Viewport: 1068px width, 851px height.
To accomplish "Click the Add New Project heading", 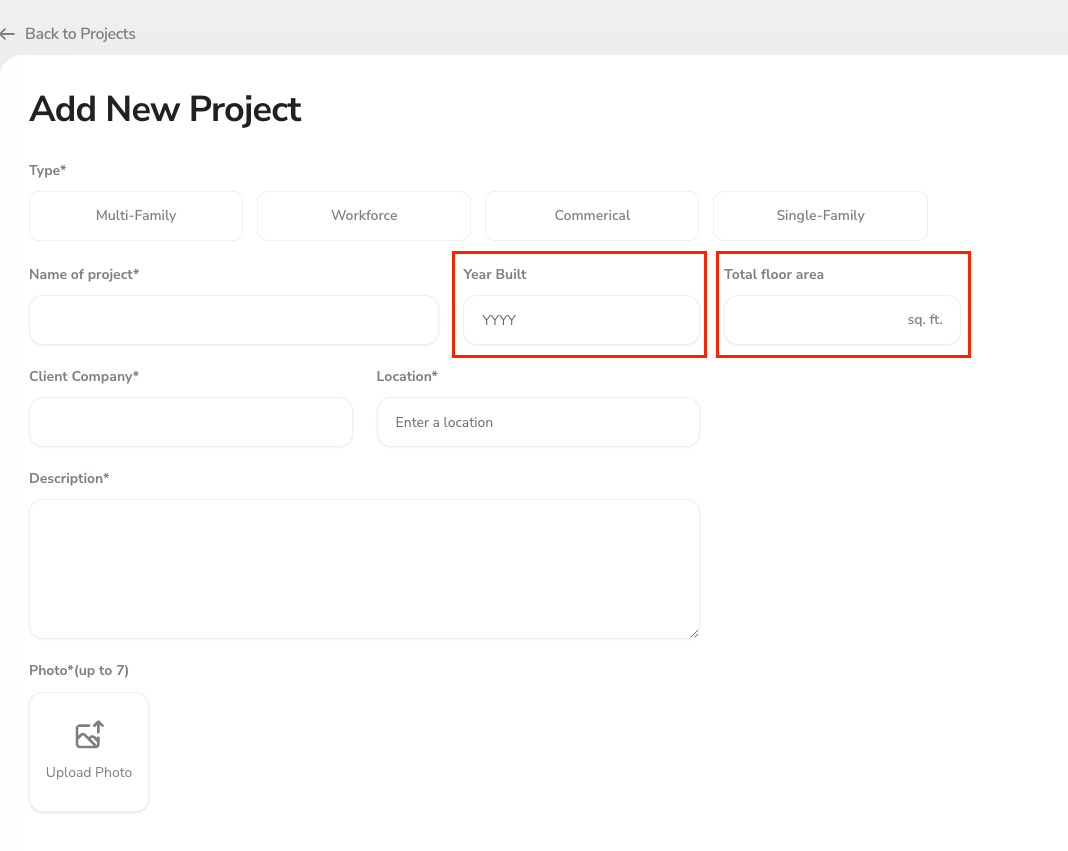I will click(165, 109).
